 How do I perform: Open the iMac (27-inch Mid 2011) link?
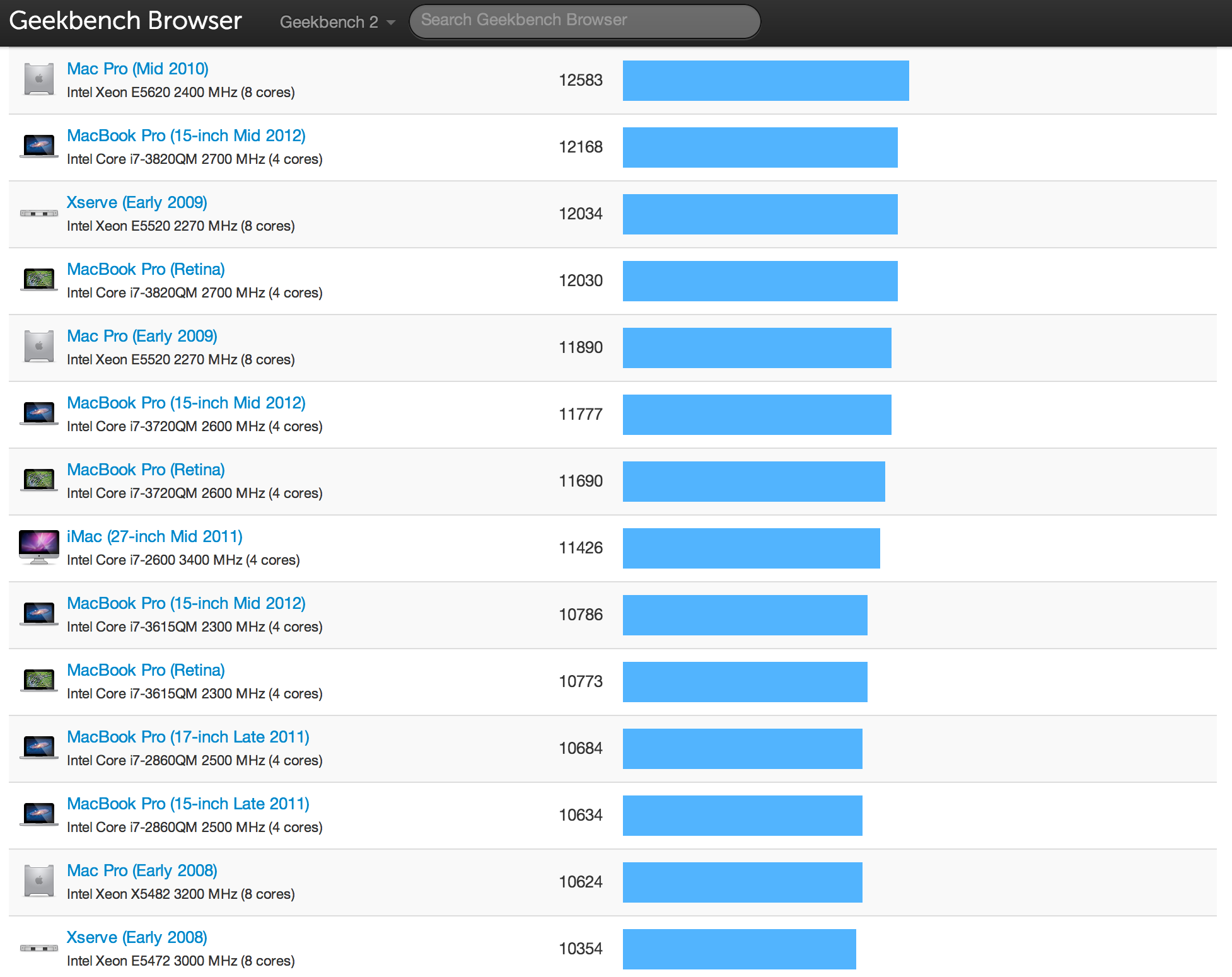click(154, 536)
